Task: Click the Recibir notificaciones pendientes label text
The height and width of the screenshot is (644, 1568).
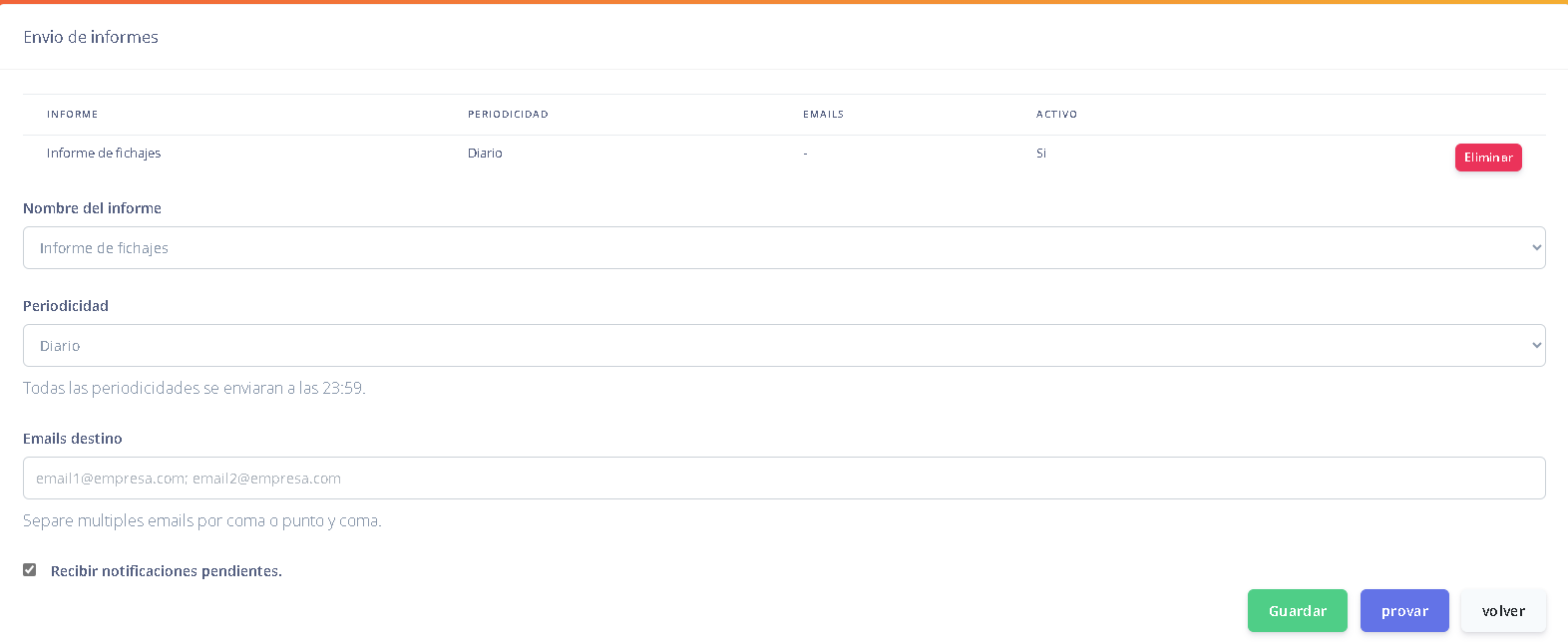Action: coord(167,571)
